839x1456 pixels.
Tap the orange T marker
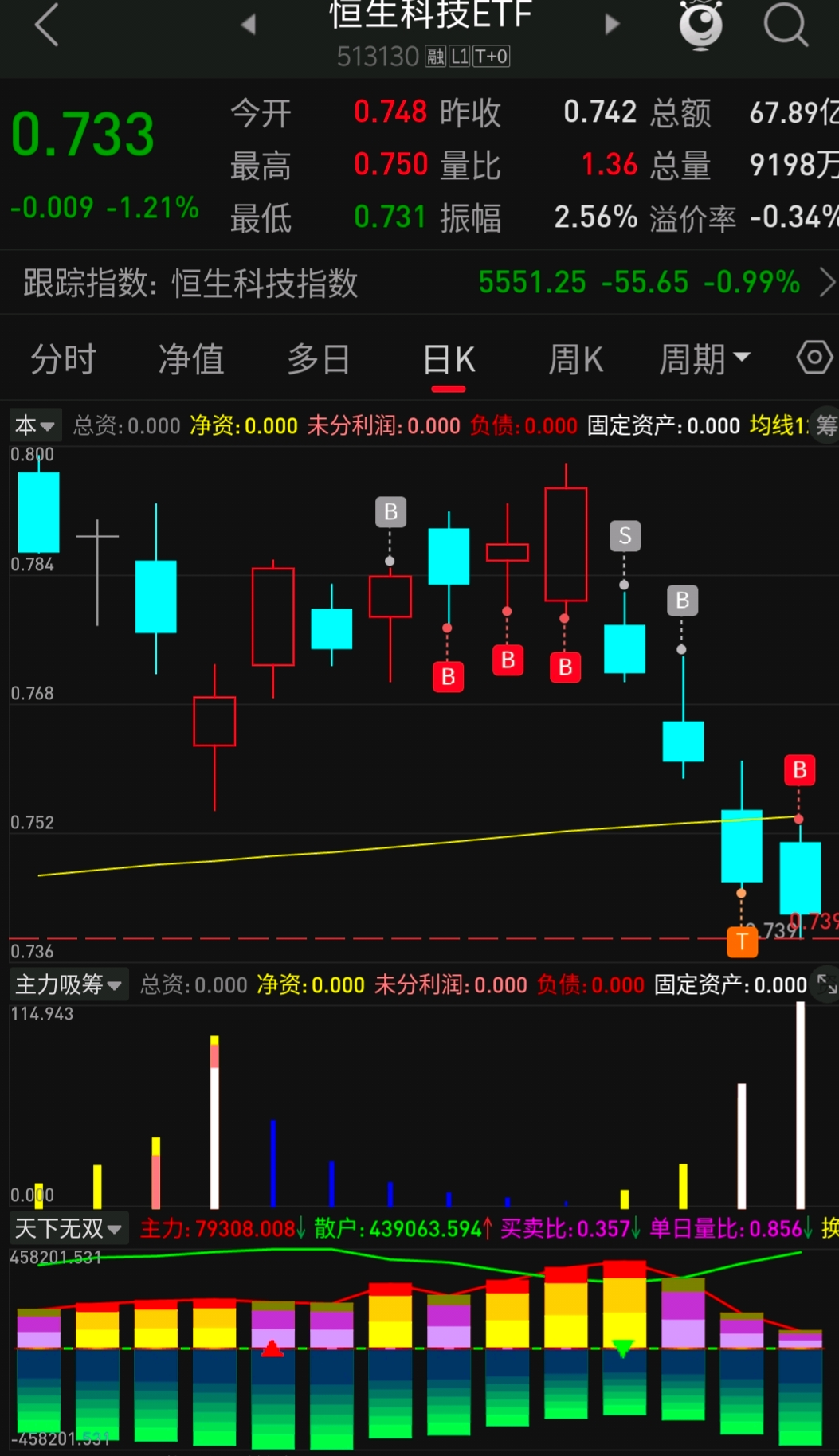pyautogui.click(x=743, y=941)
